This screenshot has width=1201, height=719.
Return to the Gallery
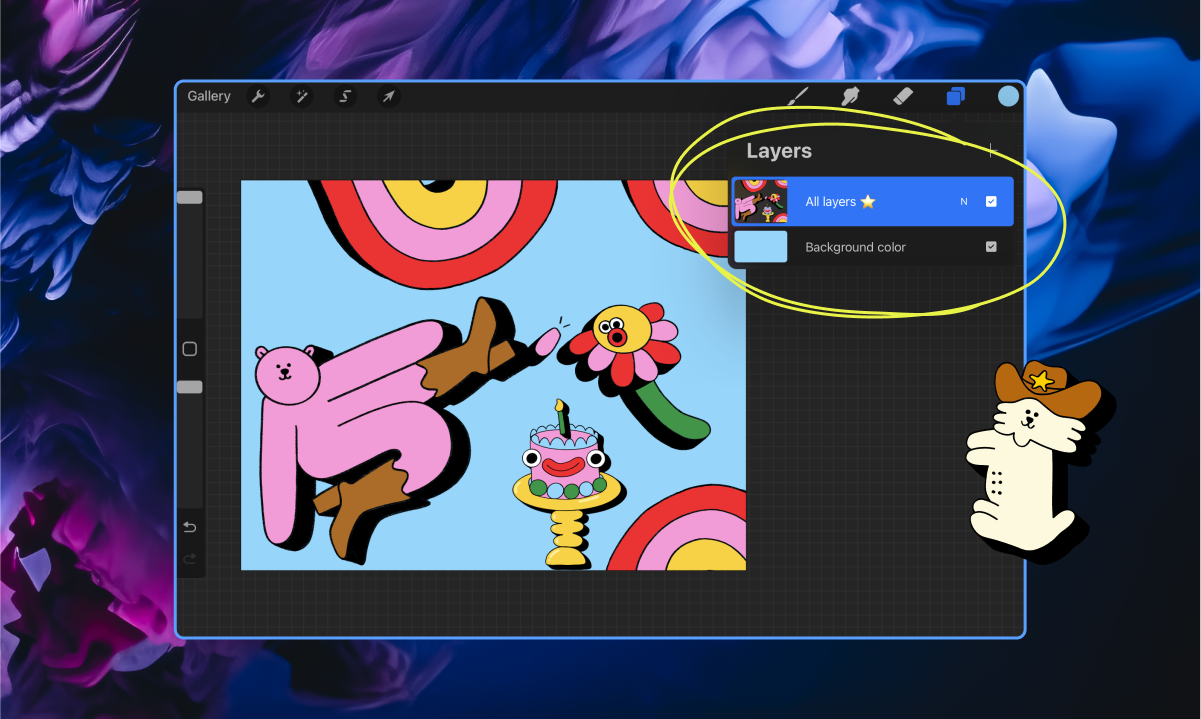208,96
